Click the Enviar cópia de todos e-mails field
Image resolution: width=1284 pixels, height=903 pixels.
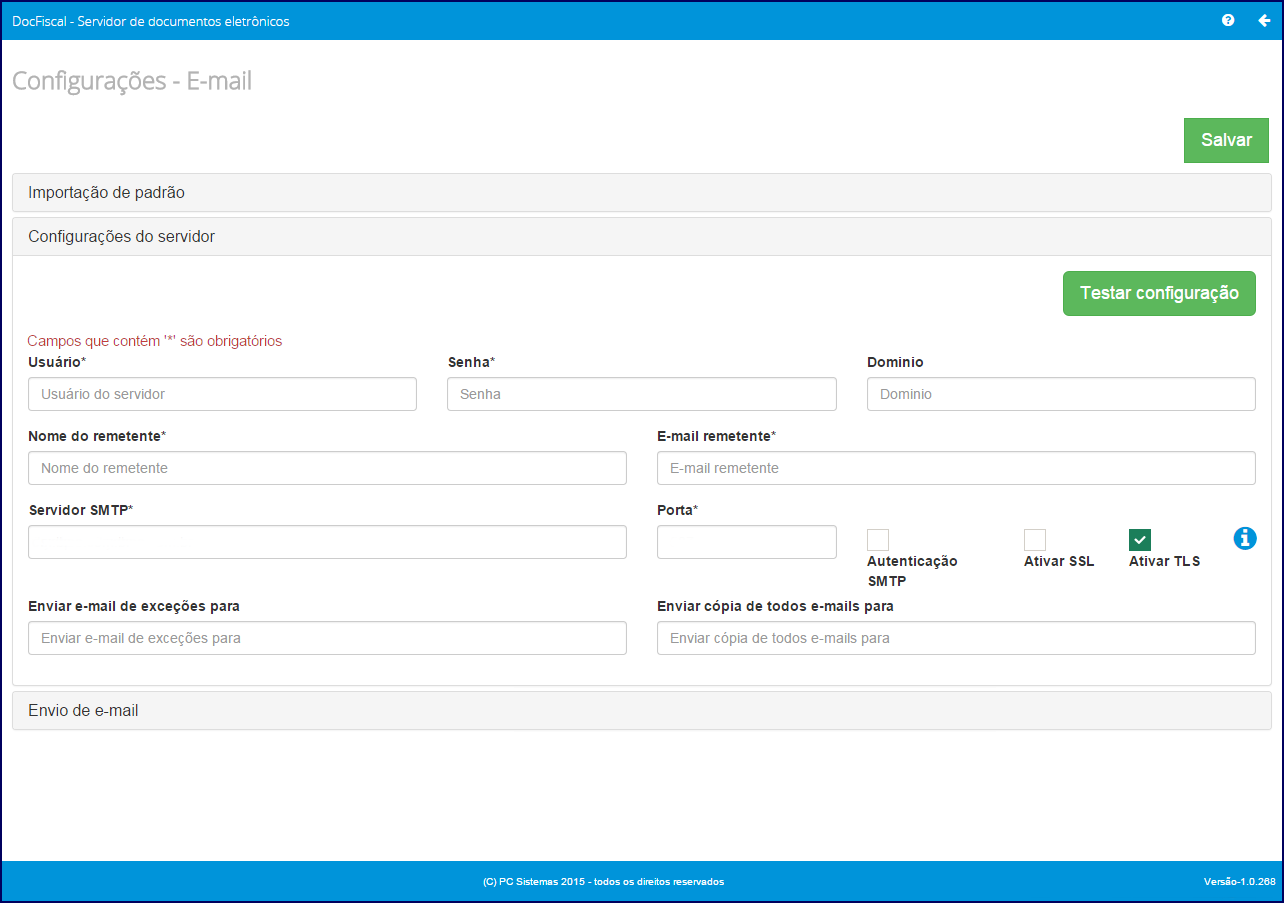[956, 638]
